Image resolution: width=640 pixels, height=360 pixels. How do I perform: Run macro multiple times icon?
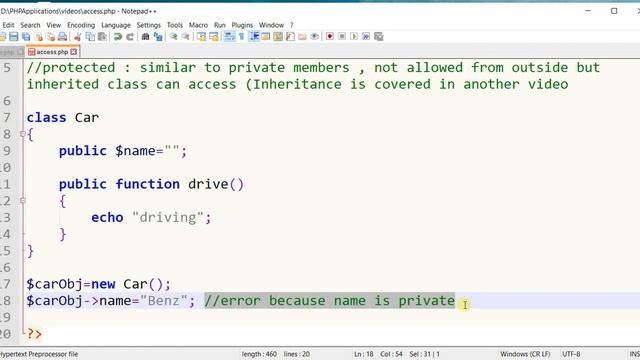[366, 37]
